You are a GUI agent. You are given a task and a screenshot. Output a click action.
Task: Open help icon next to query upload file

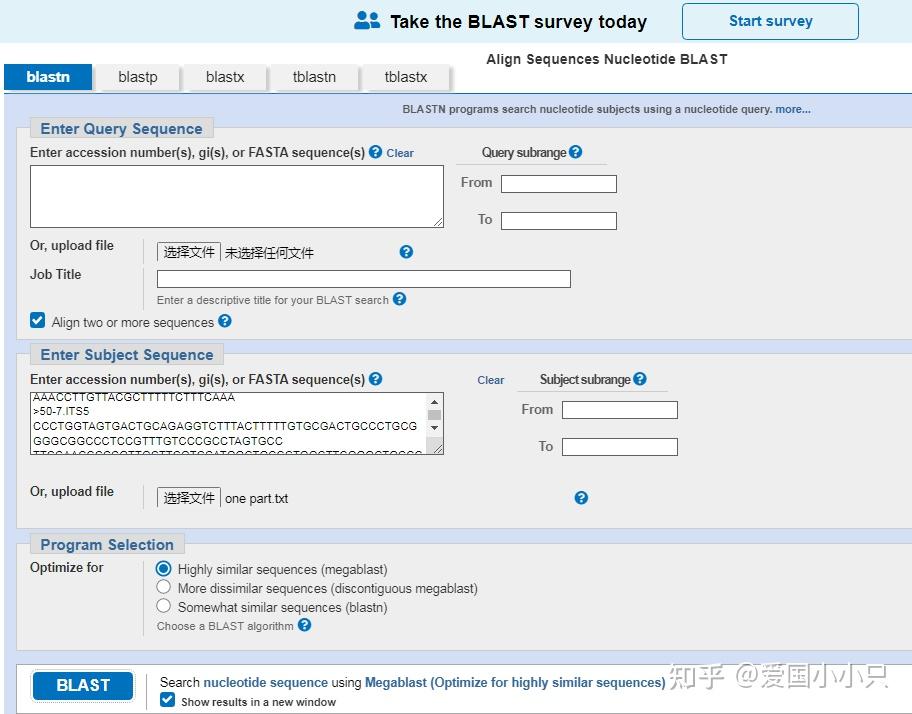coord(406,252)
